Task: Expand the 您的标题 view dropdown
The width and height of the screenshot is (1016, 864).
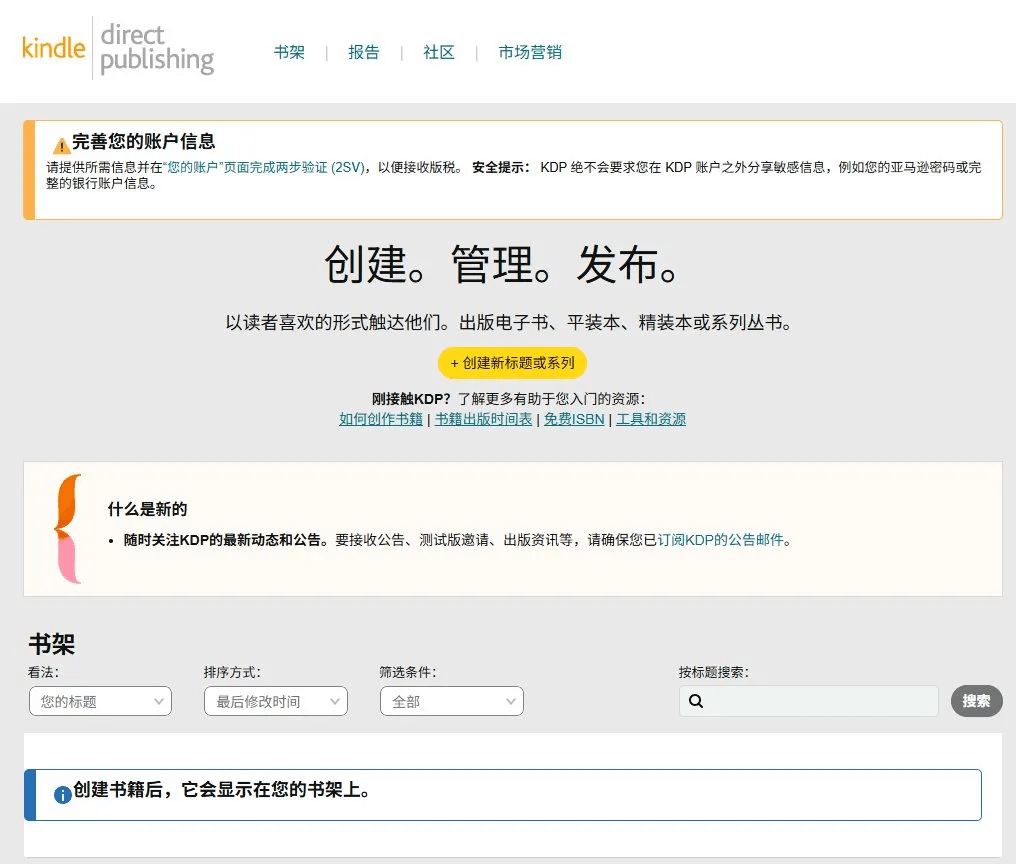Action: pyautogui.click(x=100, y=701)
